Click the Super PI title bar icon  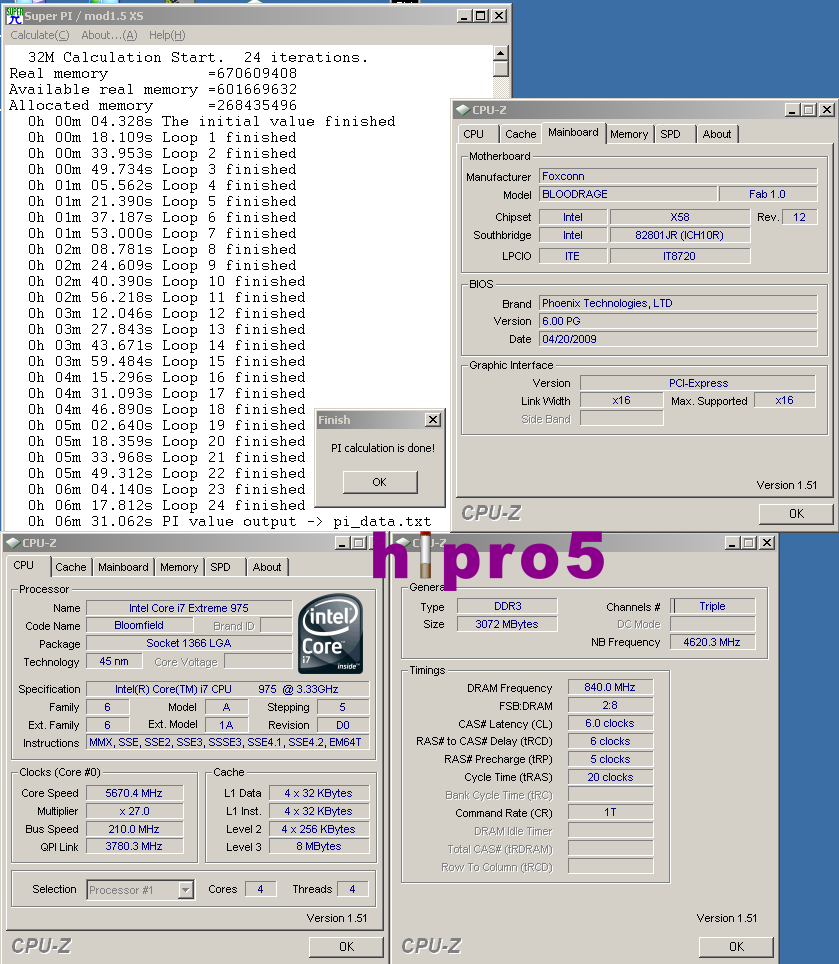pyautogui.click(x=14, y=15)
